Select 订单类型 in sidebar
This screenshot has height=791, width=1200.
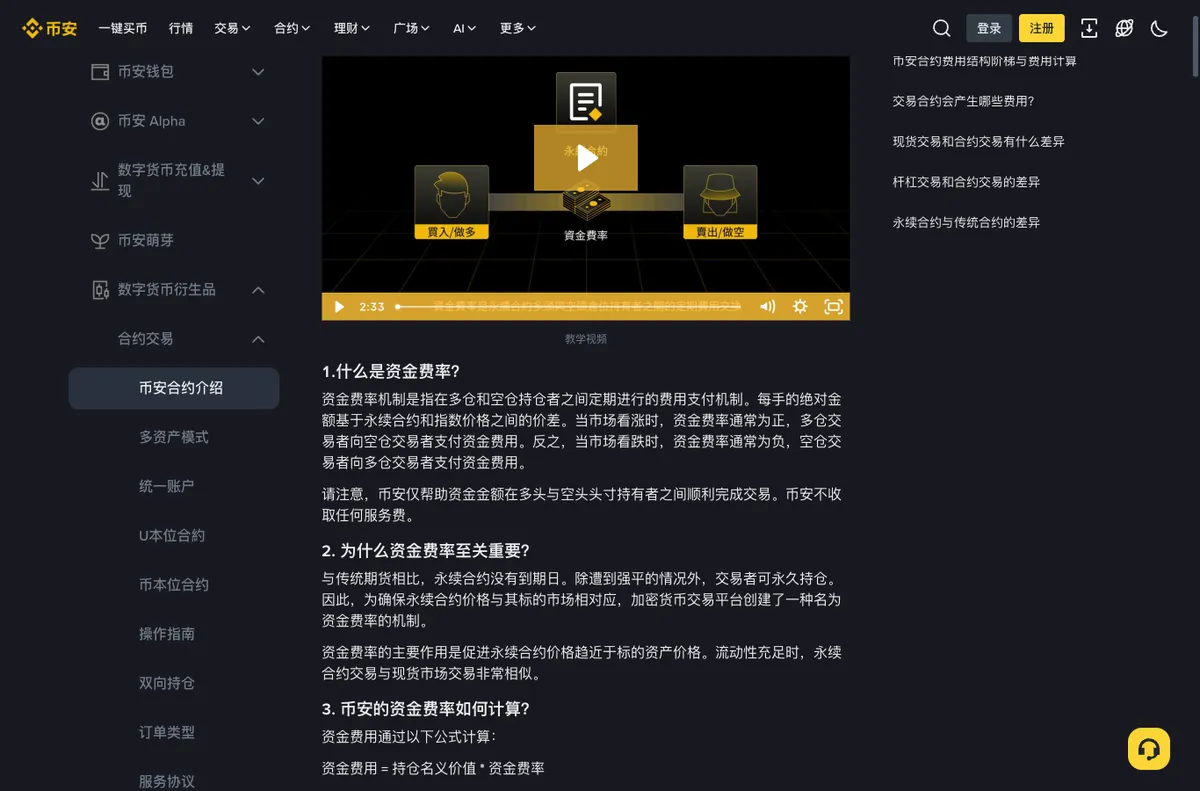tap(167, 732)
